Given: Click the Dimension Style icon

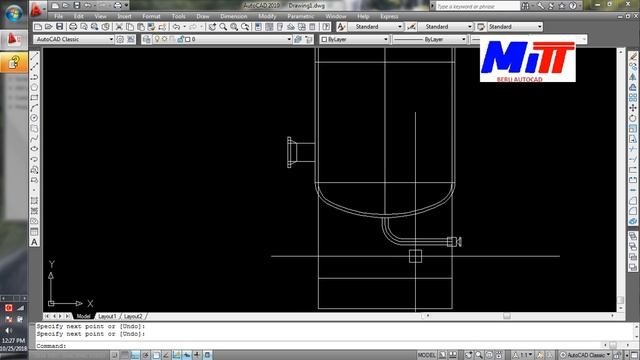Looking at the screenshot, I should [411, 27].
